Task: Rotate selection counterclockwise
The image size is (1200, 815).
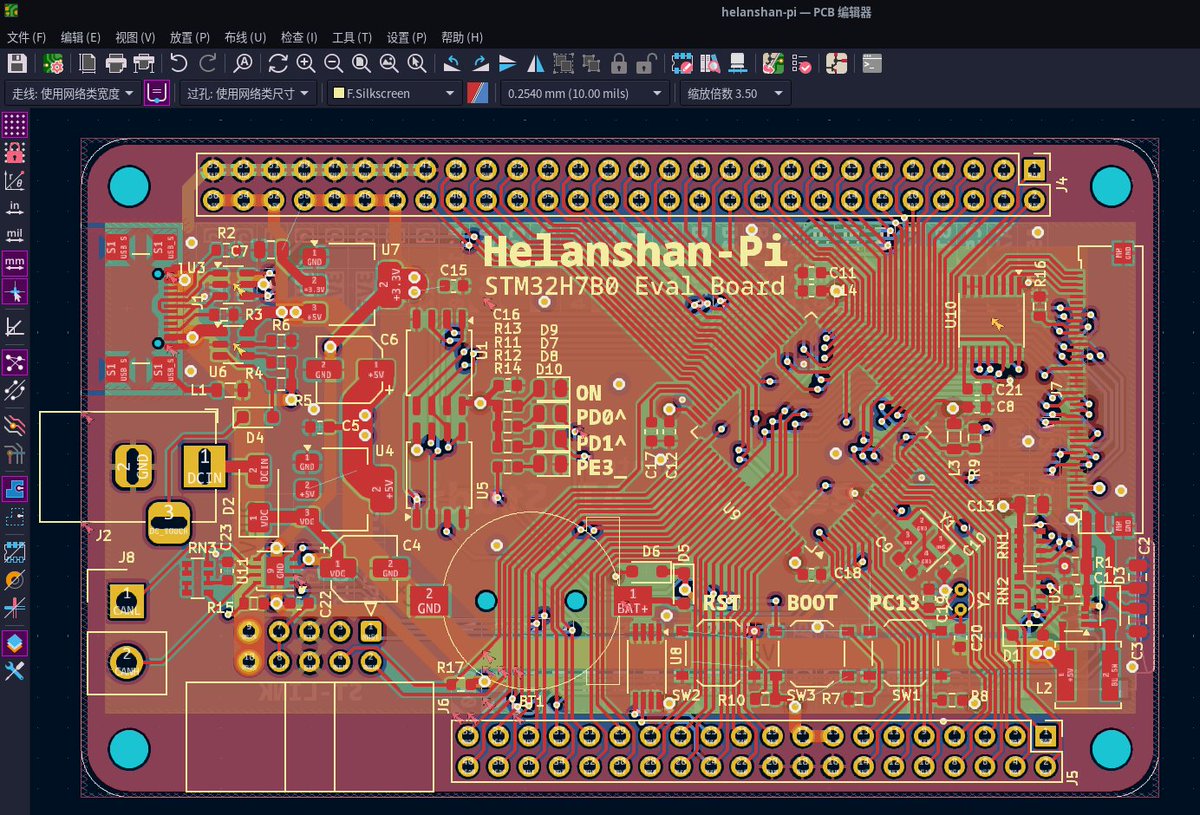Action: (x=452, y=64)
